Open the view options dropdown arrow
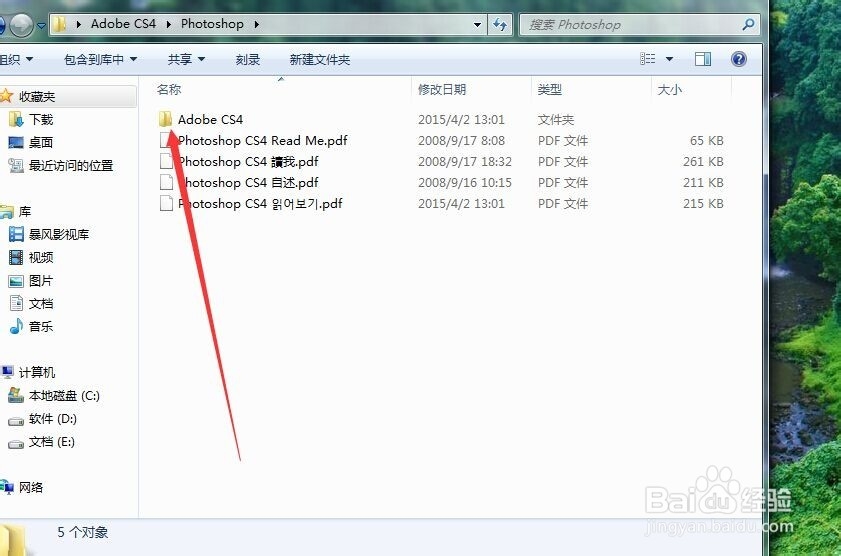This screenshot has width=841, height=556. [669, 59]
